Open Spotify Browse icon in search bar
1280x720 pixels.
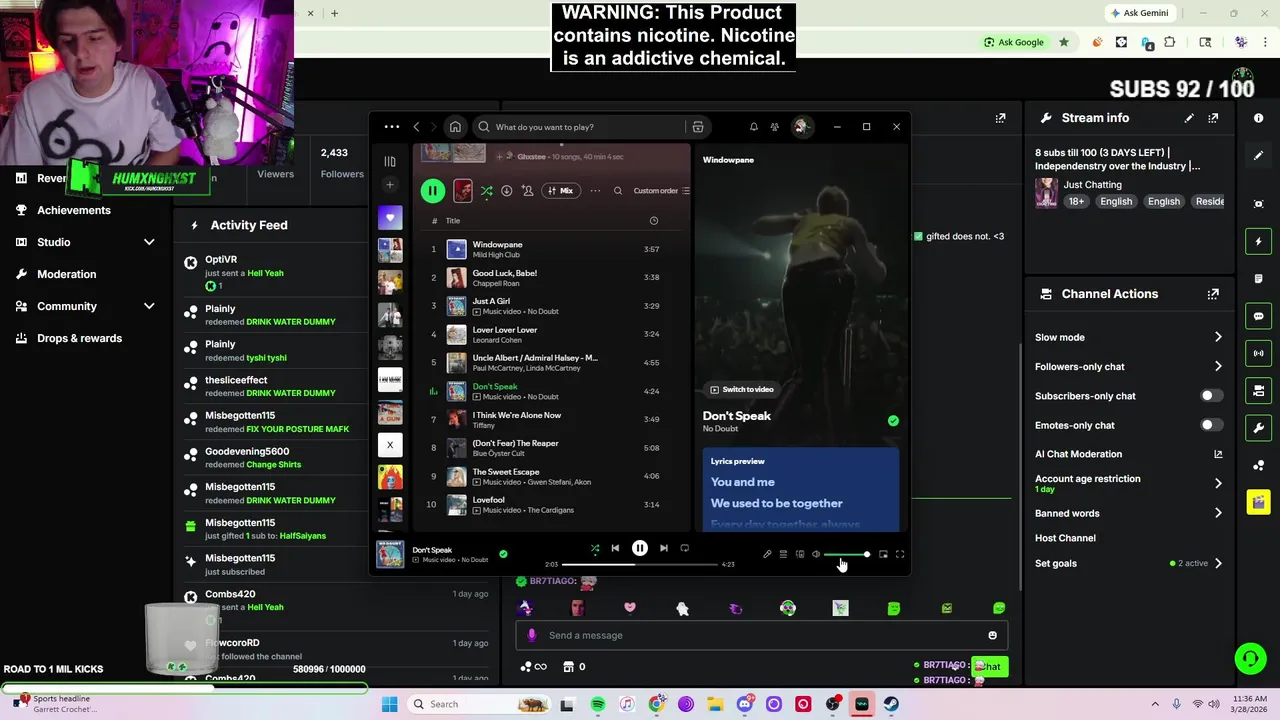click(698, 127)
